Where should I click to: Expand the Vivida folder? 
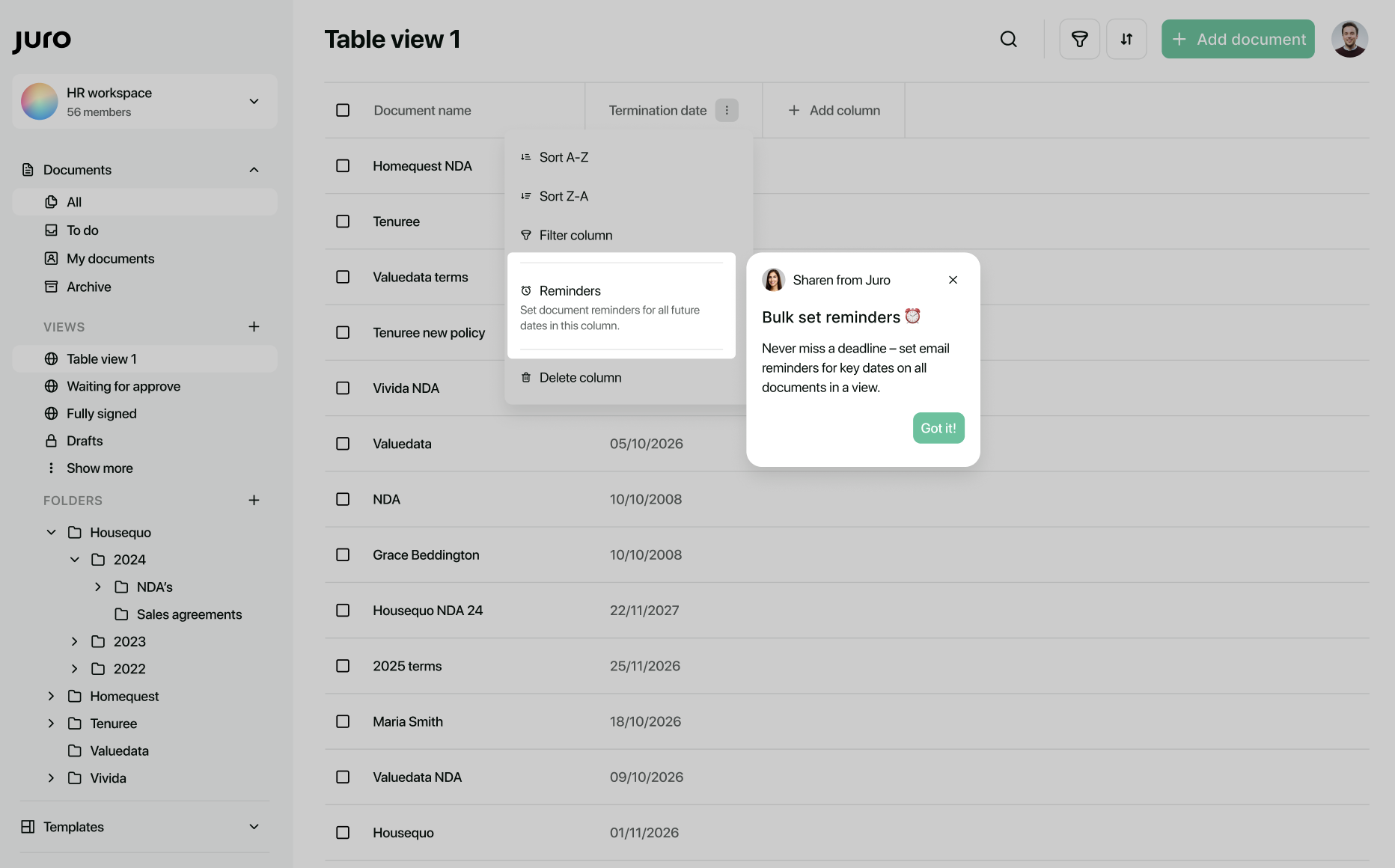point(51,778)
